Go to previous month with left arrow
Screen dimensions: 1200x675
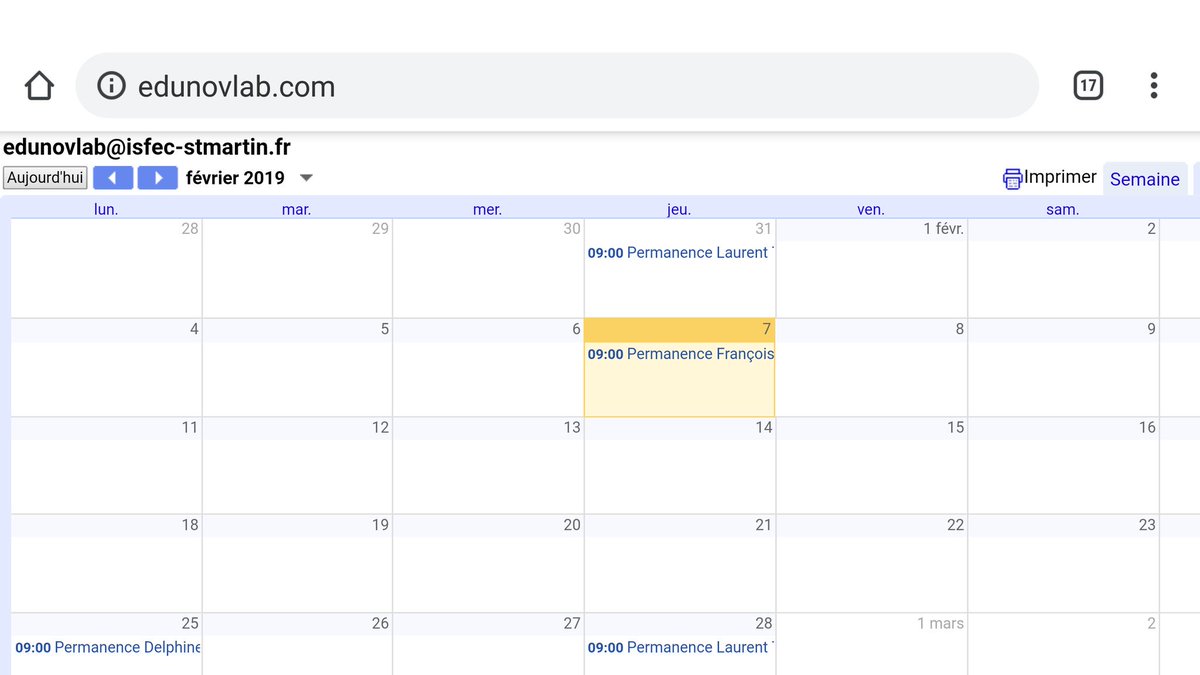tap(113, 178)
